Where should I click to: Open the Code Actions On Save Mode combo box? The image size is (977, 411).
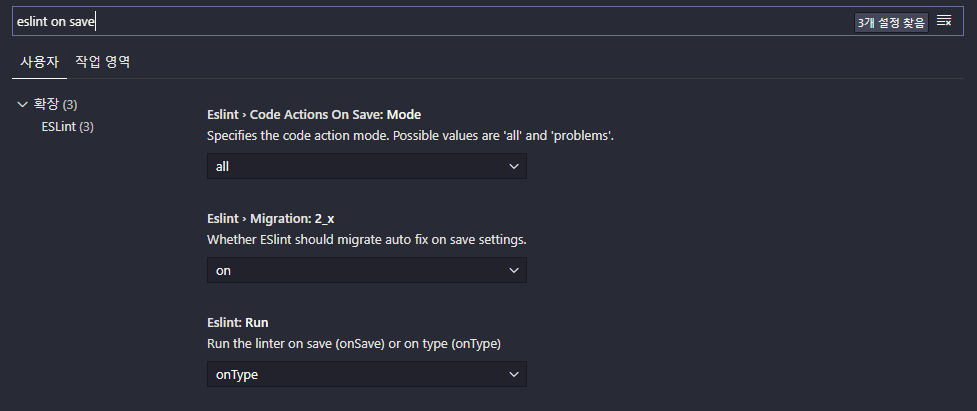click(366, 166)
